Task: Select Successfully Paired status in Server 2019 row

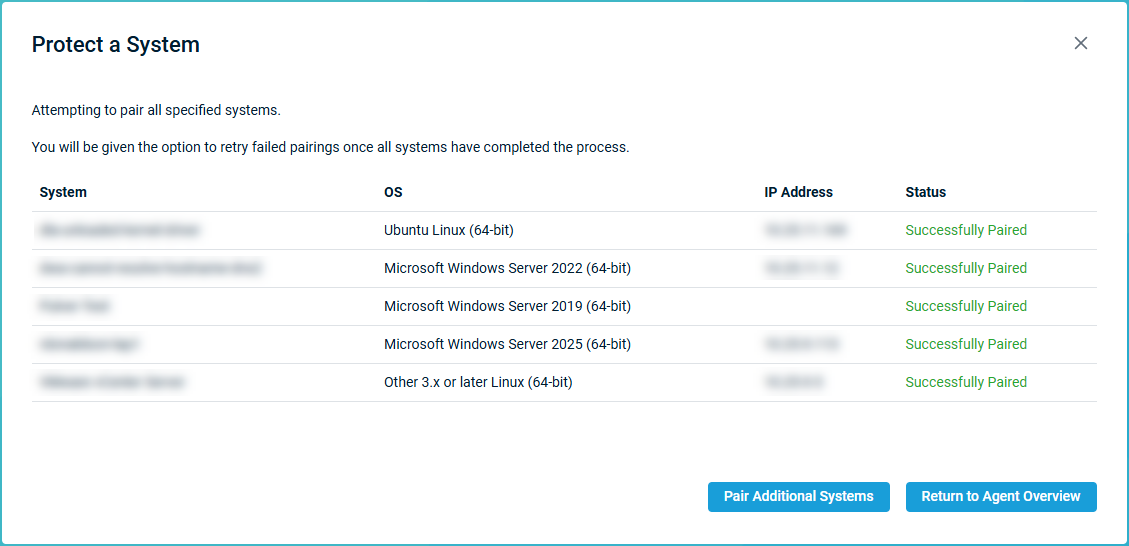Action: pyautogui.click(x=965, y=306)
